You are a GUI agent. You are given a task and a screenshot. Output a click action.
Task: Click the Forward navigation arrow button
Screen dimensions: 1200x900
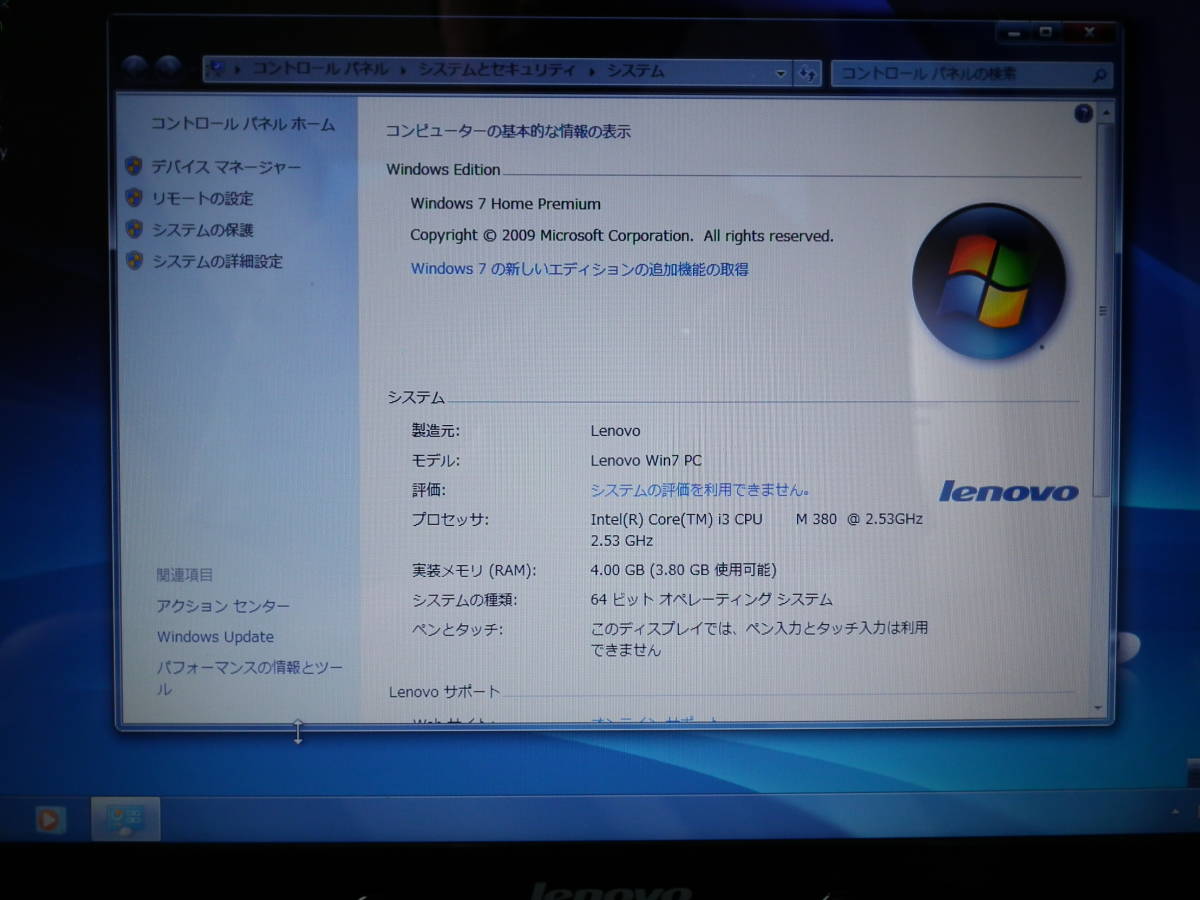tap(168, 68)
